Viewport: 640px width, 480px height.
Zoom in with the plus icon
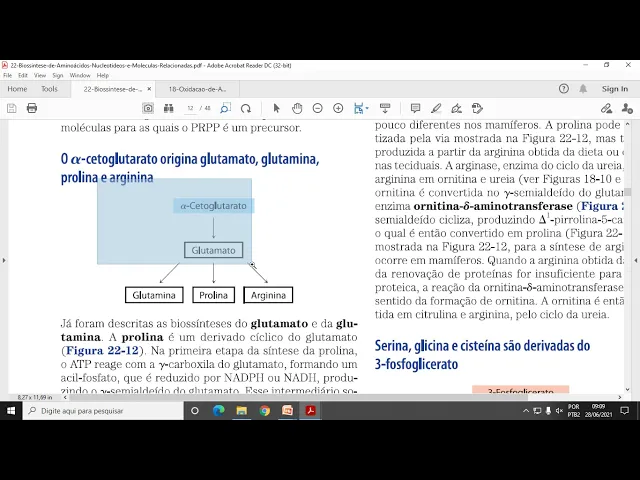coord(338,108)
